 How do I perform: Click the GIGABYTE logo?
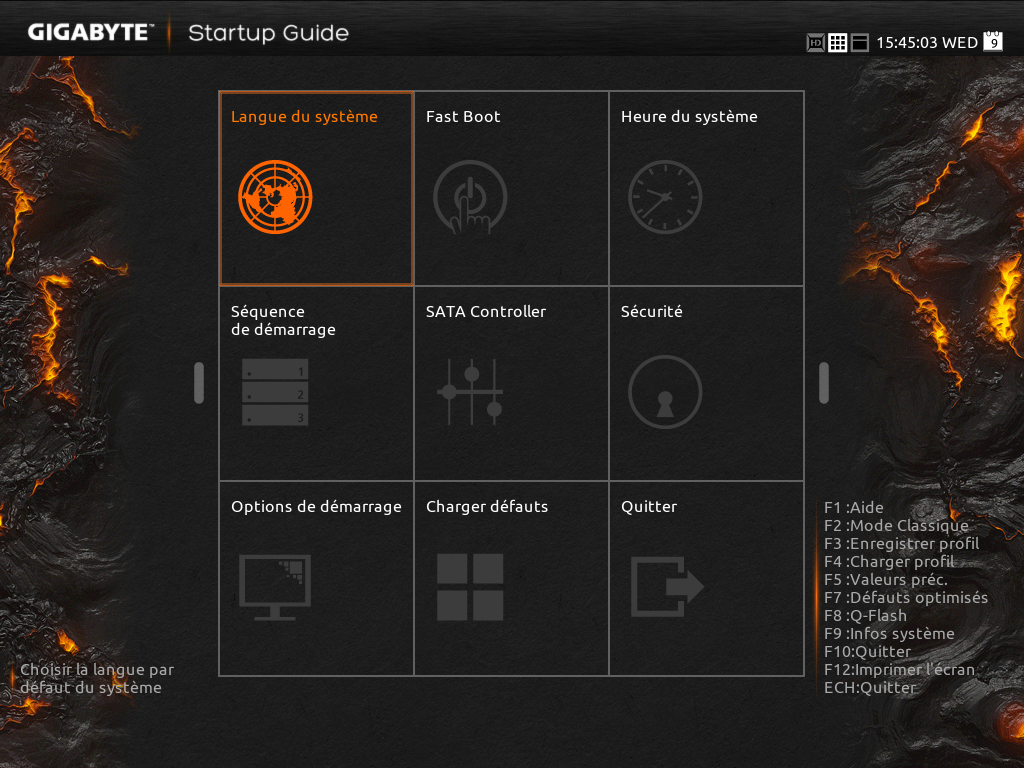pos(90,33)
